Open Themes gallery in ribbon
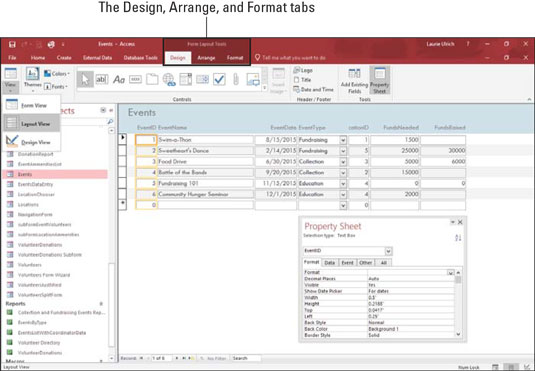The width and height of the screenshot is (535, 371). (x=33, y=80)
